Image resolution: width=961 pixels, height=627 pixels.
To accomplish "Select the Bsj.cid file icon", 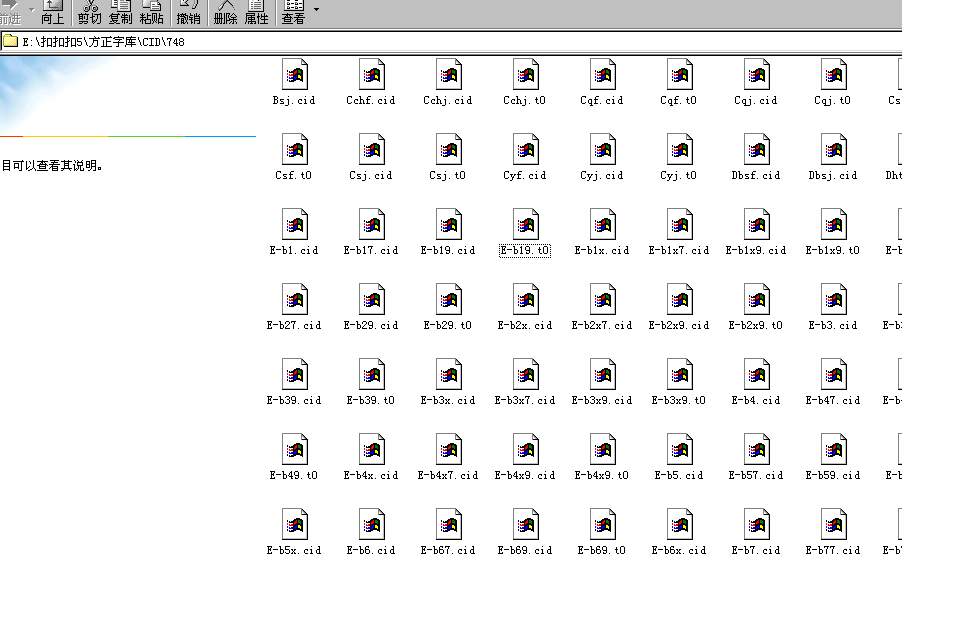I will pyautogui.click(x=295, y=74).
